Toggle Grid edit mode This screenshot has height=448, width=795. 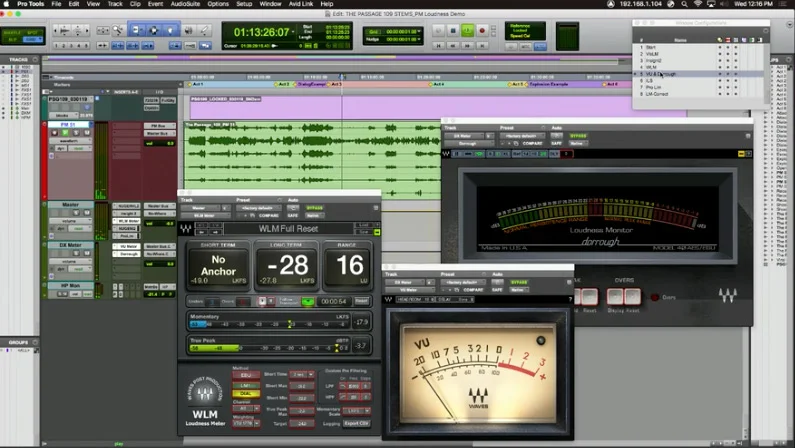[x=33, y=40]
